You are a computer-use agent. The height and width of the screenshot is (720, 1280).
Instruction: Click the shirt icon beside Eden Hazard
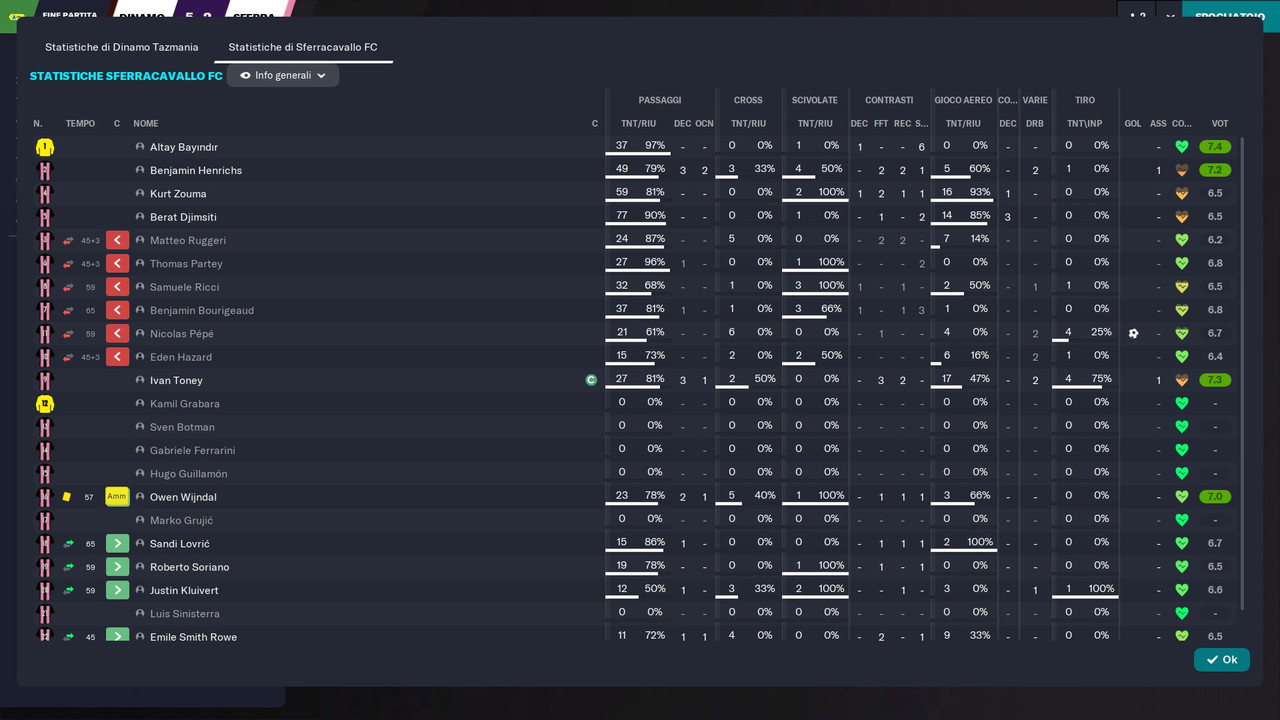pyautogui.click(x=44, y=357)
